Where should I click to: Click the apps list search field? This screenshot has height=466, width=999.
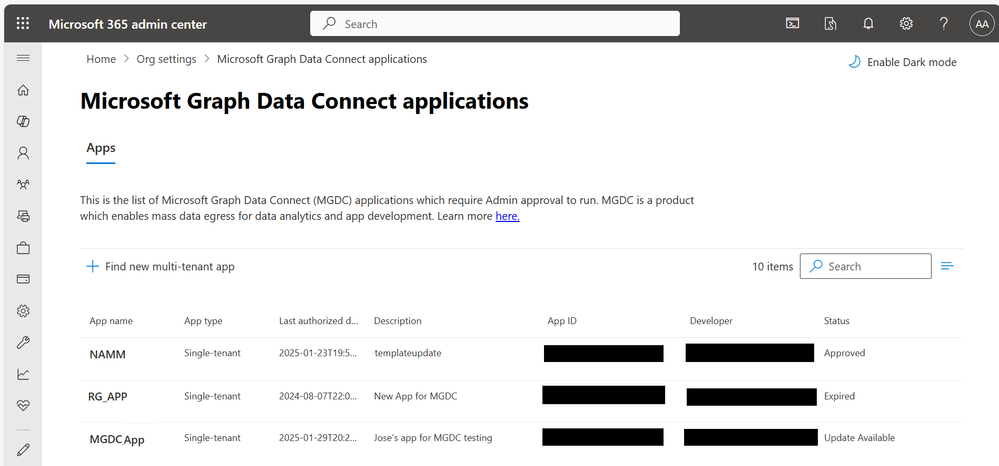click(865, 266)
